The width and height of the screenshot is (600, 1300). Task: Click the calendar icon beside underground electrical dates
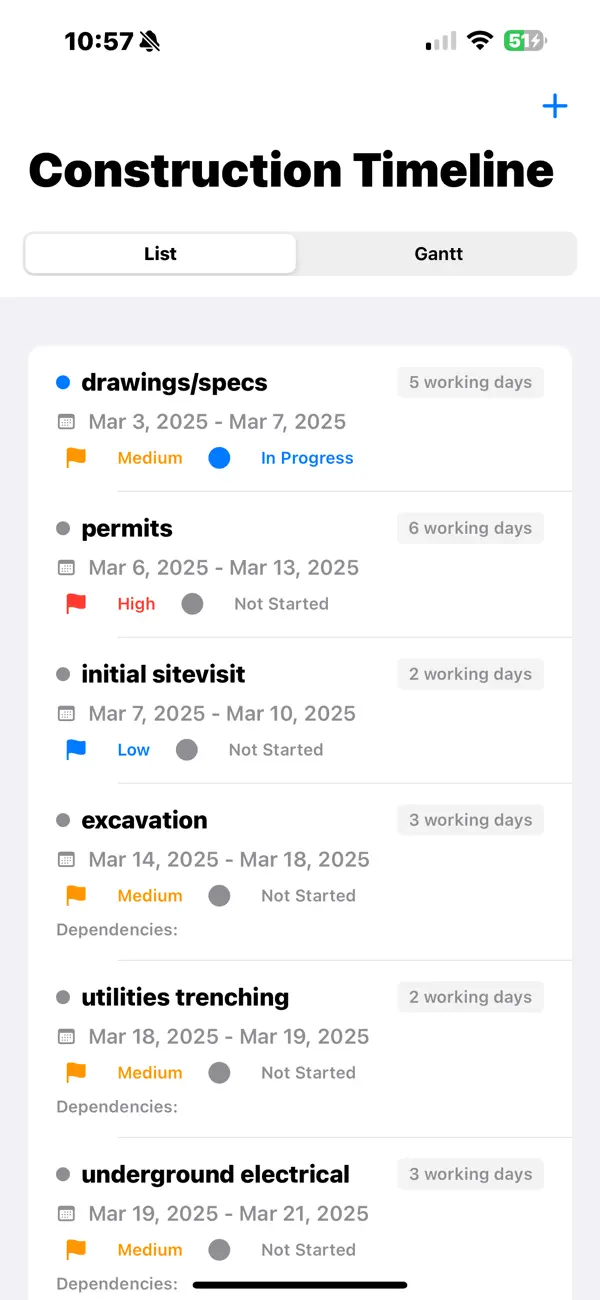click(66, 1213)
